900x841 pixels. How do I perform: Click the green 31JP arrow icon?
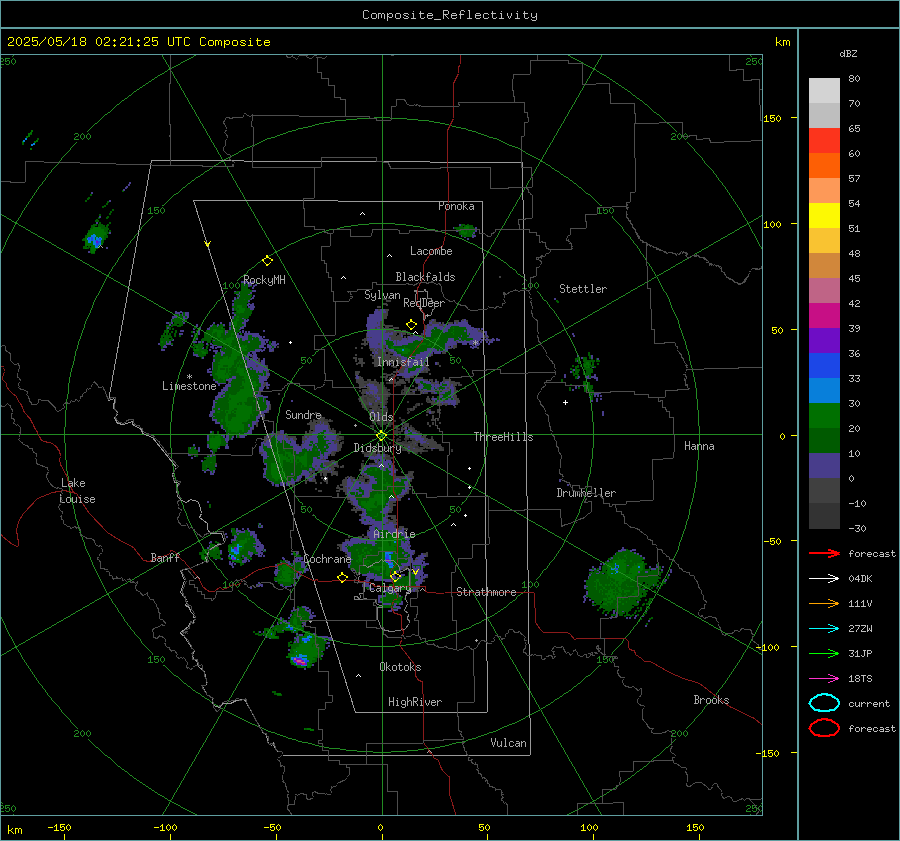[824, 653]
